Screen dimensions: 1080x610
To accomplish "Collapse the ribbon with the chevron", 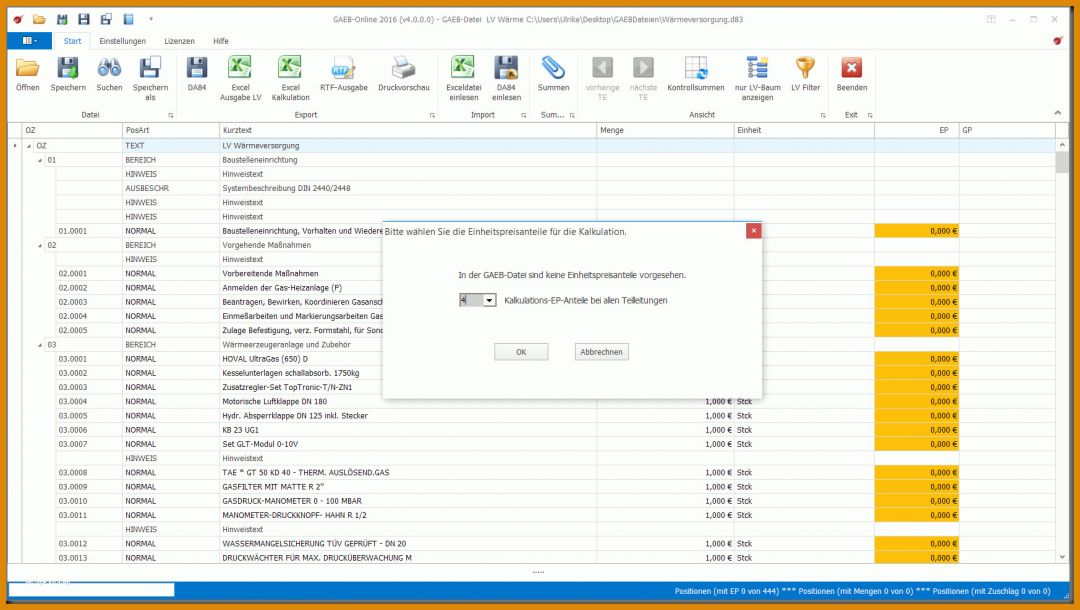I will (x=1058, y=113).
